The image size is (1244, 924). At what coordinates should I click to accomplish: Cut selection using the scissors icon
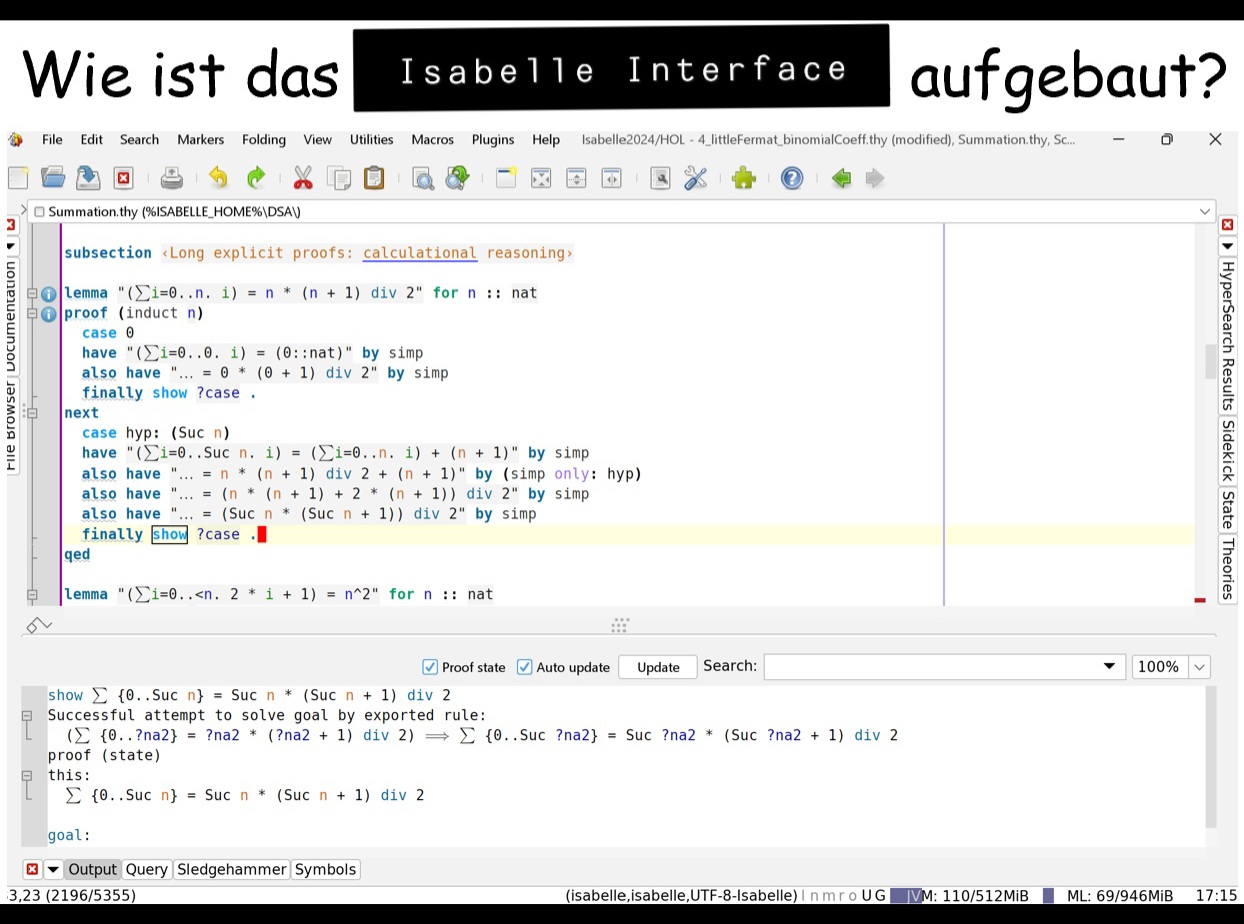[x=303, y=179]
